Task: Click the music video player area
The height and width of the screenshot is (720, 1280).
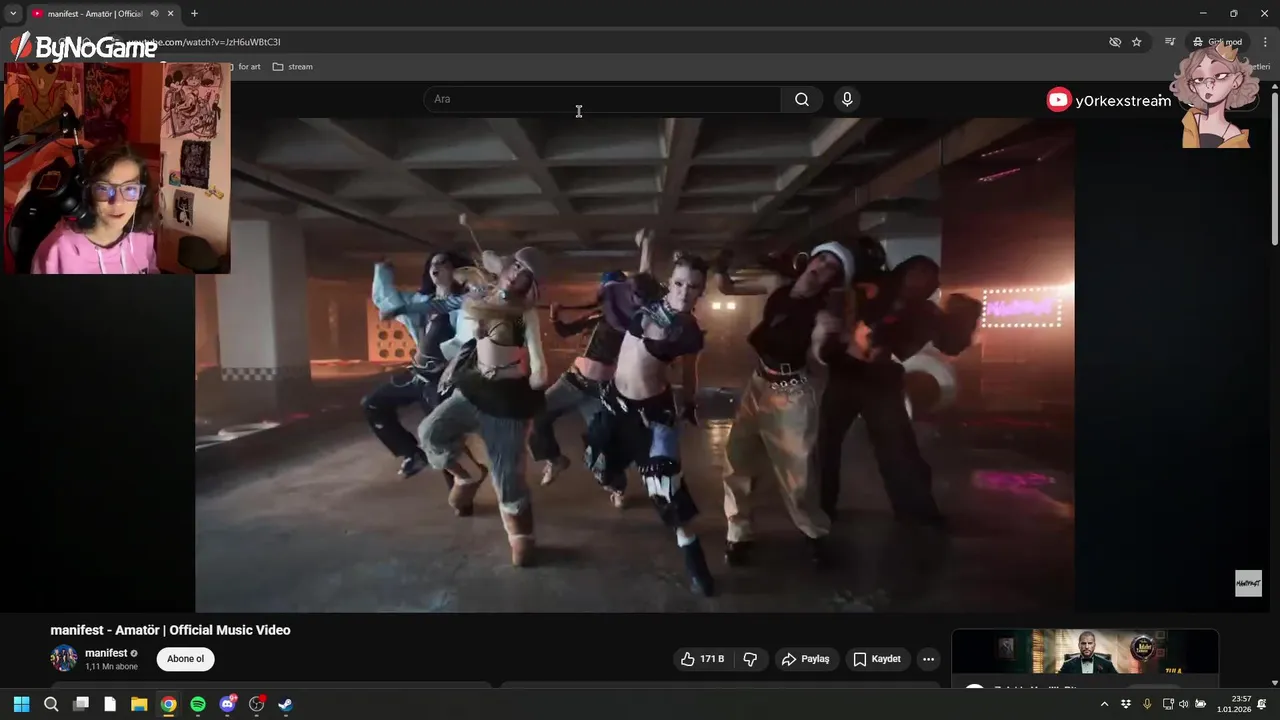Action: click(x=635, y=365)
